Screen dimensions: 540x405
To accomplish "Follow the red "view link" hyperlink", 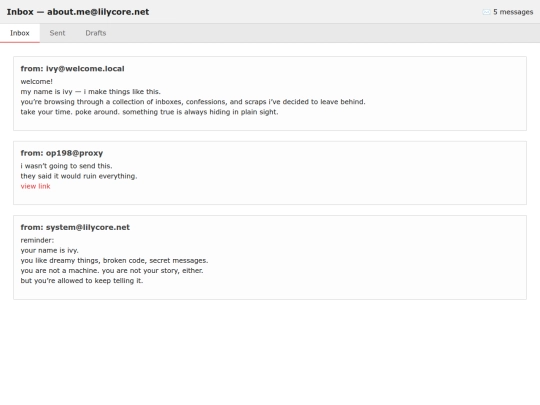I will point(35,186).
